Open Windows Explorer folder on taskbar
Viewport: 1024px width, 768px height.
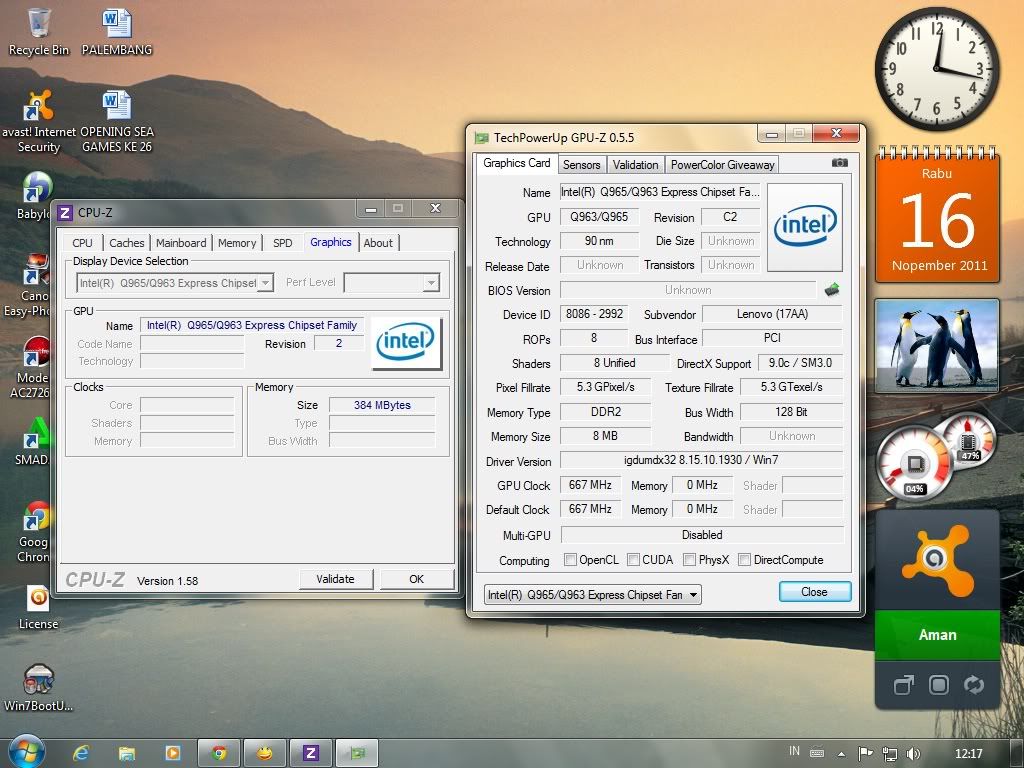pos(127,753)
